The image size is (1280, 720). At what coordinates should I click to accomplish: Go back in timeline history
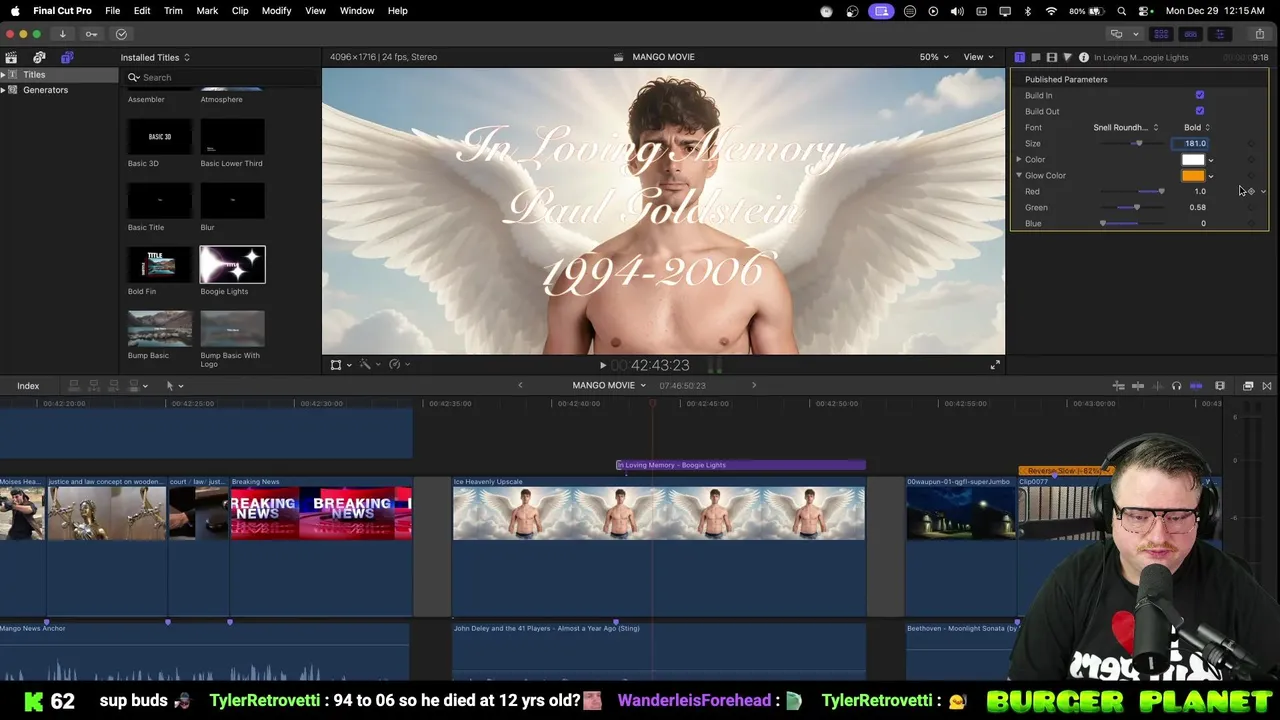(520, 385)
